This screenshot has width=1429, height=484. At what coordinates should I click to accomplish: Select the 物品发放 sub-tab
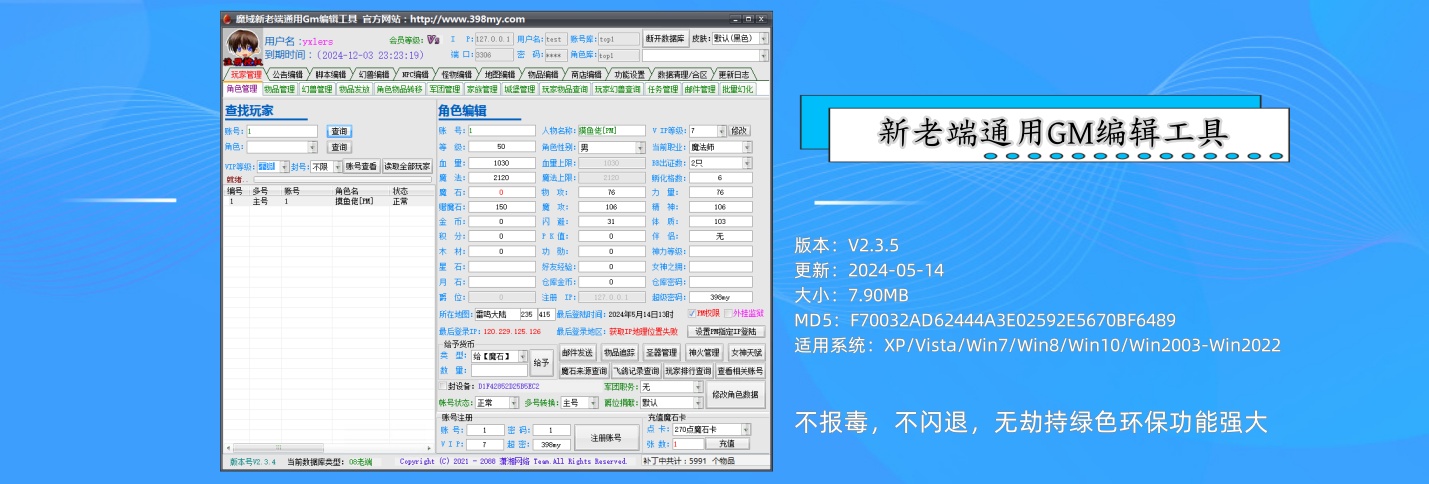pos(354,89)
